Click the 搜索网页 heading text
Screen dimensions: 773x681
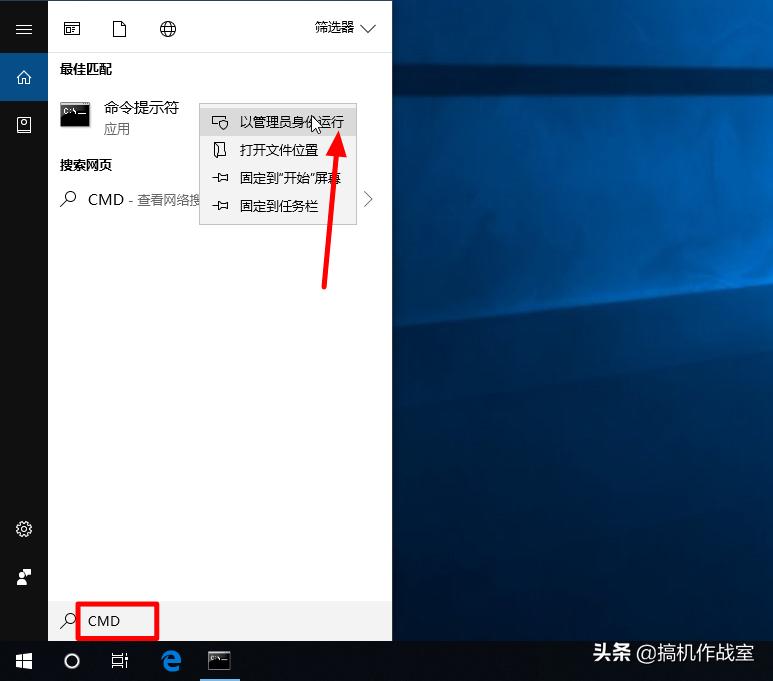(86, 165)
